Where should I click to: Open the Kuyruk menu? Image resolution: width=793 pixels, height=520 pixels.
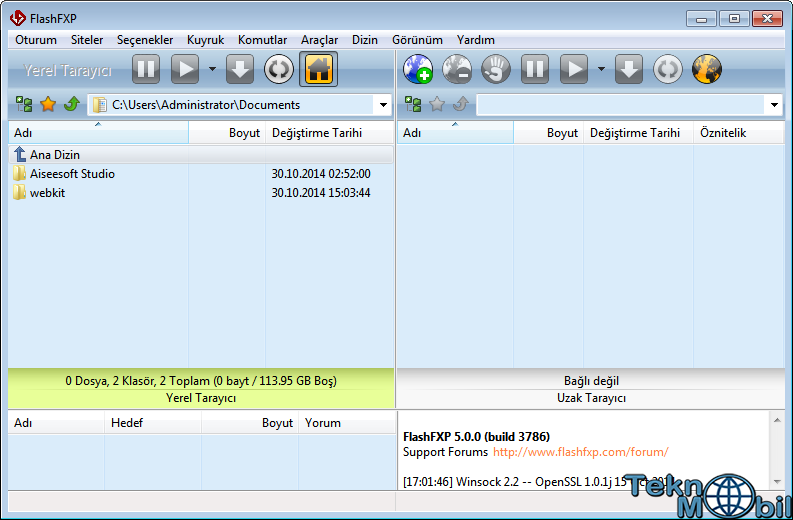click(x=205, y=40)
